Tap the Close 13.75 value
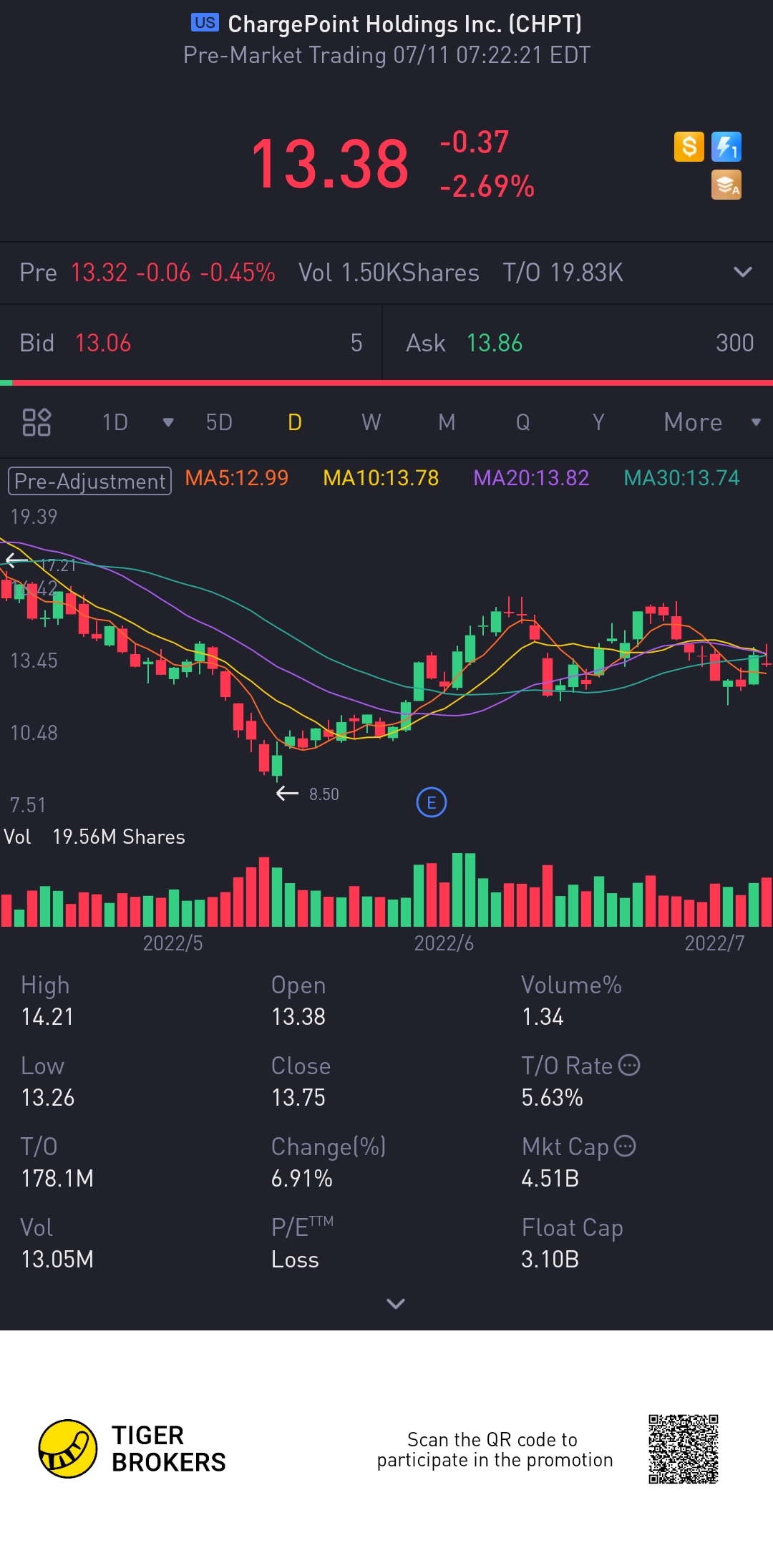773x1568 pixels. coord(298,1097)
